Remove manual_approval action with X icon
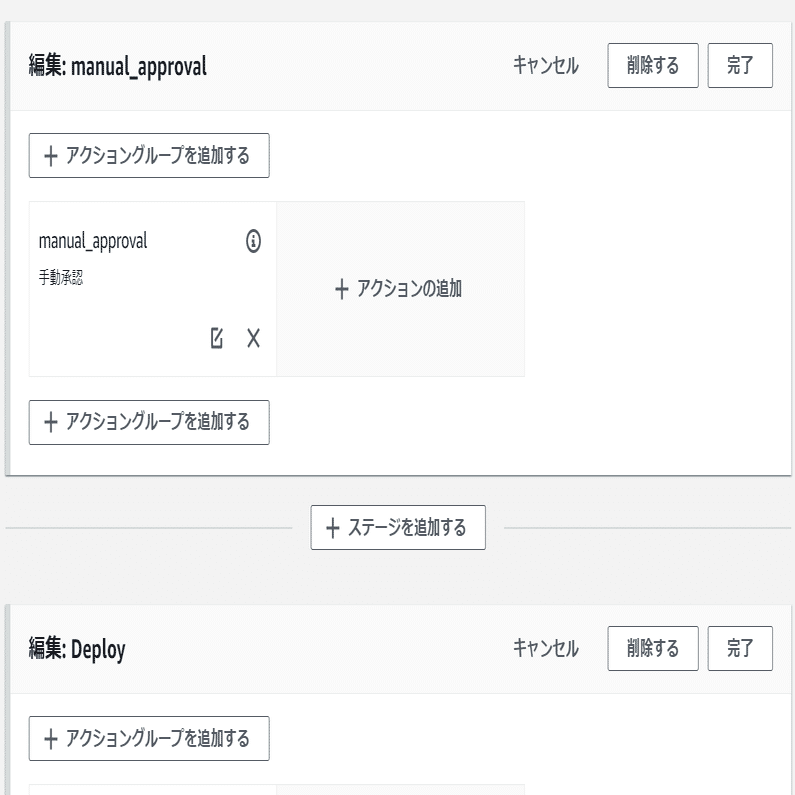 pos(253,338)
